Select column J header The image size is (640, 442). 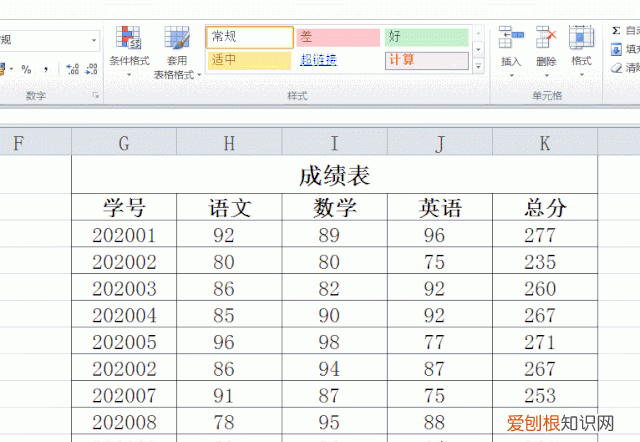[440, 143]
